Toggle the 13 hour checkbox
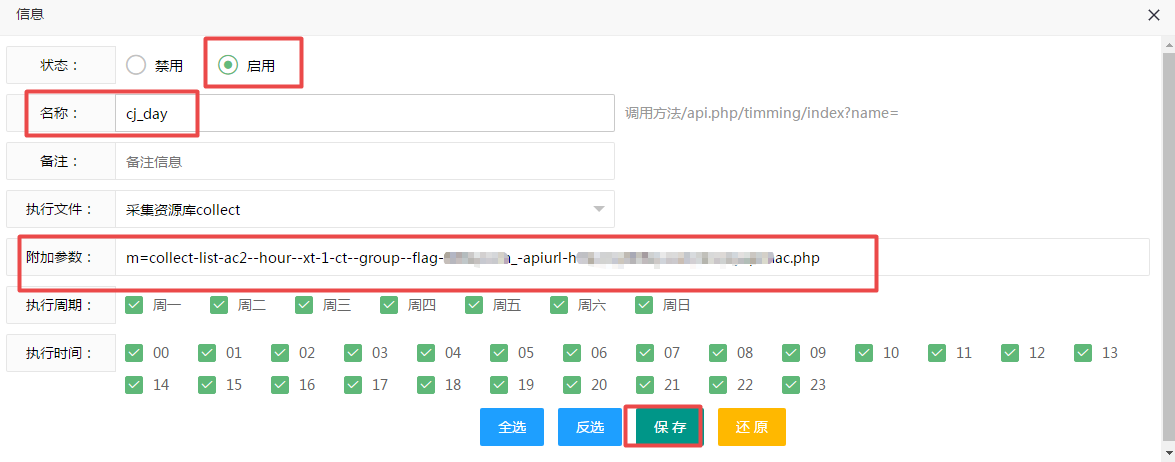 pos(1083,353)
